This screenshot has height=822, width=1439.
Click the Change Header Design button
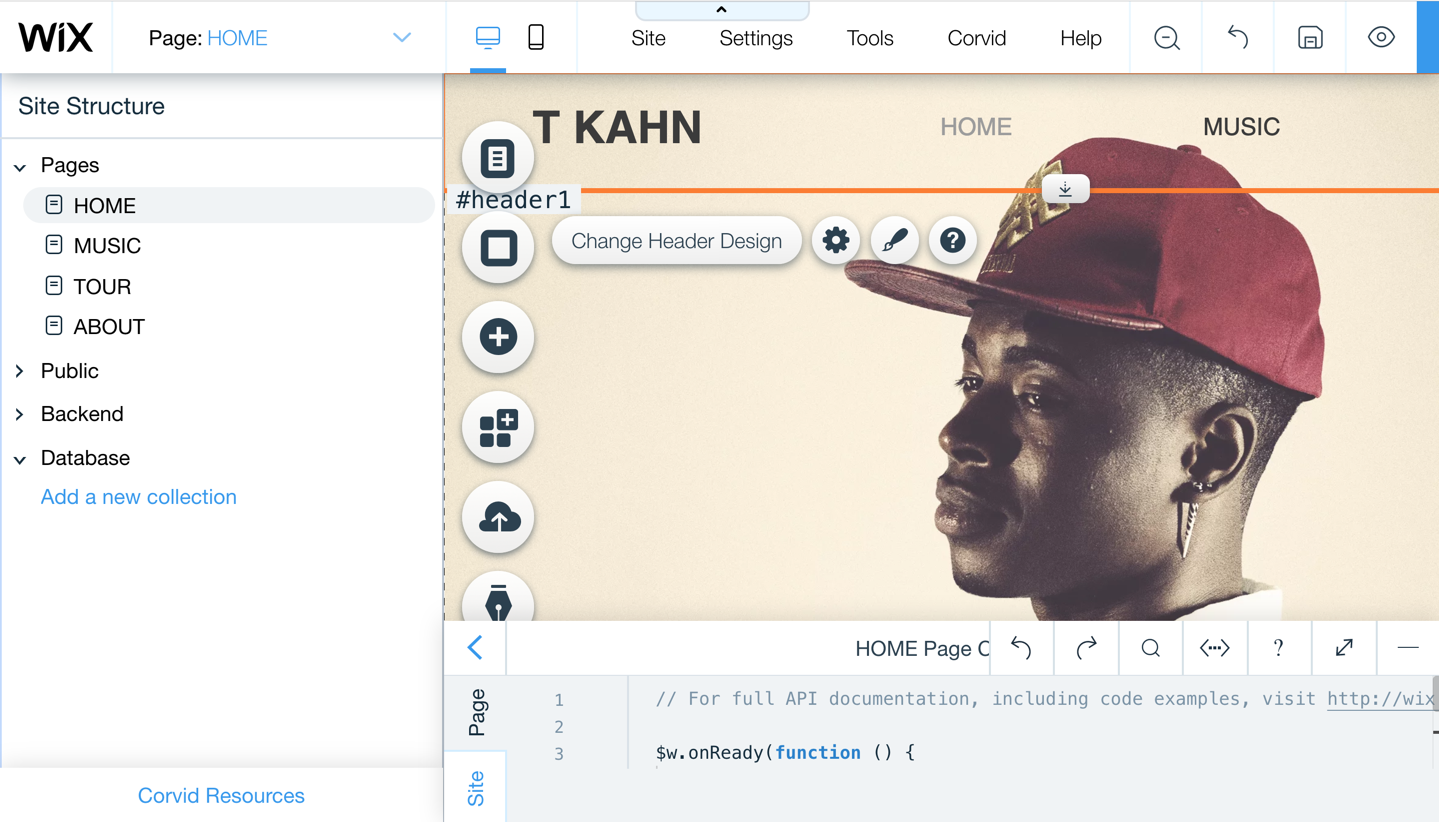676,240
